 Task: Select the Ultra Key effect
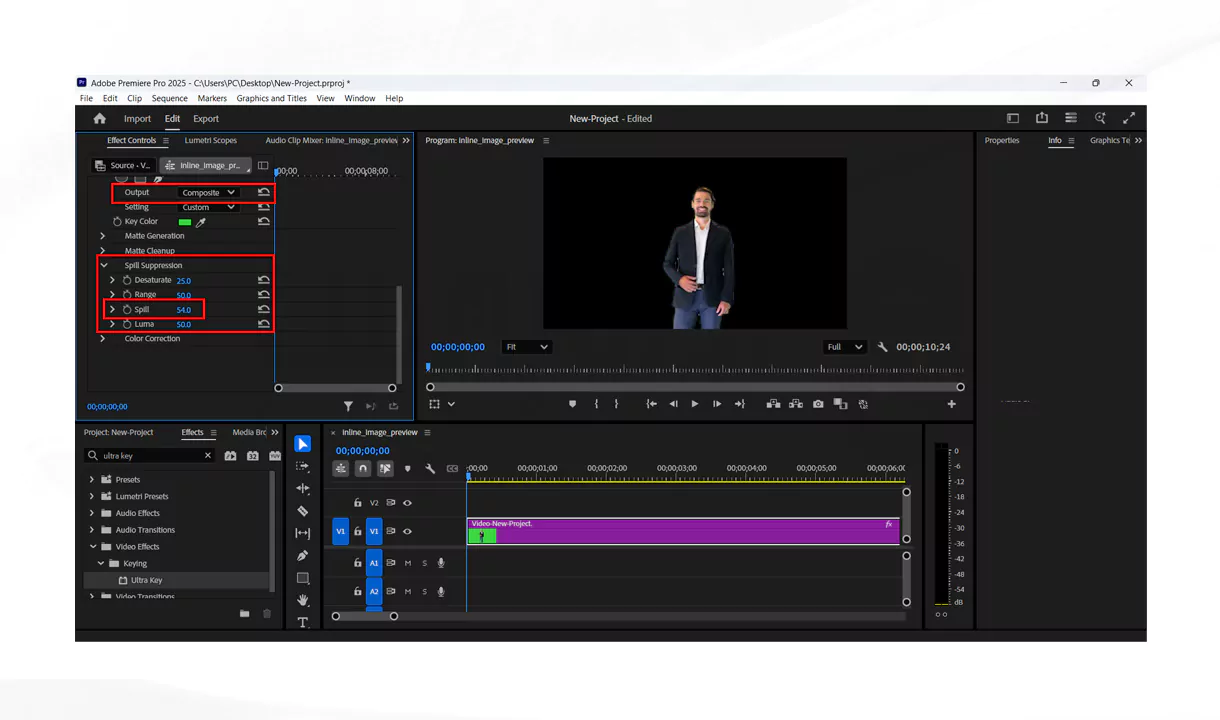146,580
